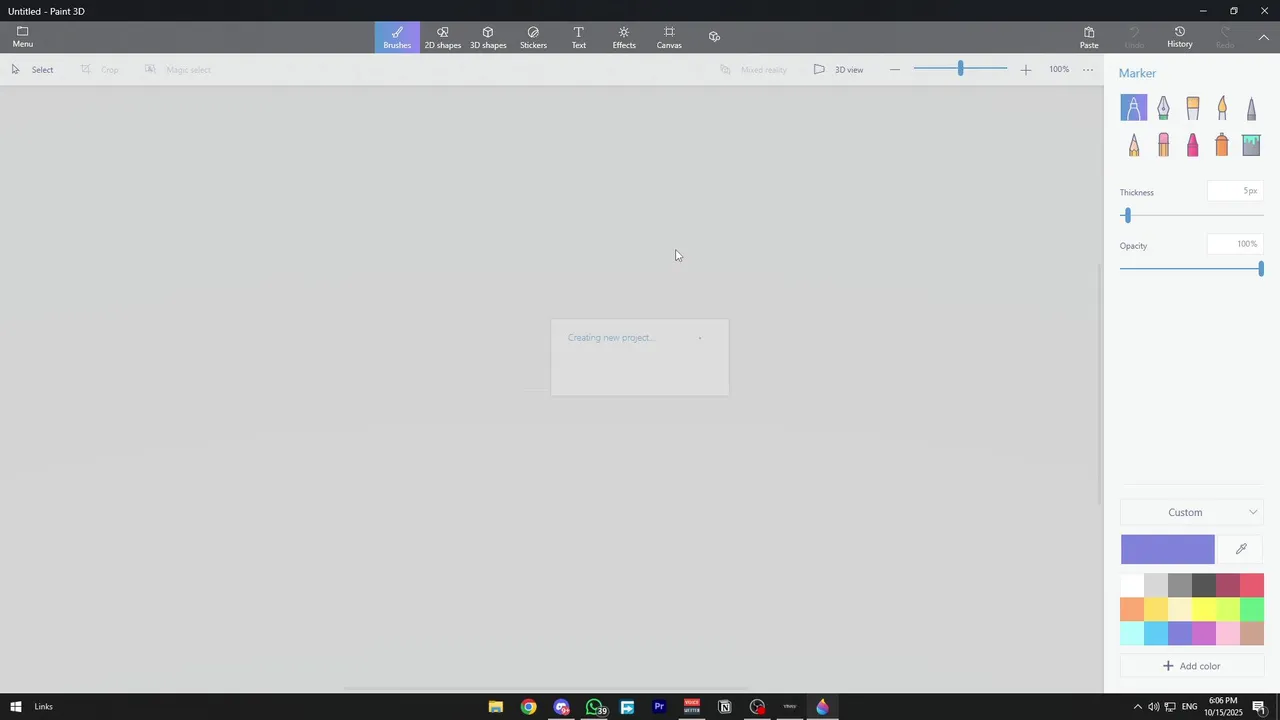
Task: Open File Explorer from the taskbar
Action: tap(495, 707)
